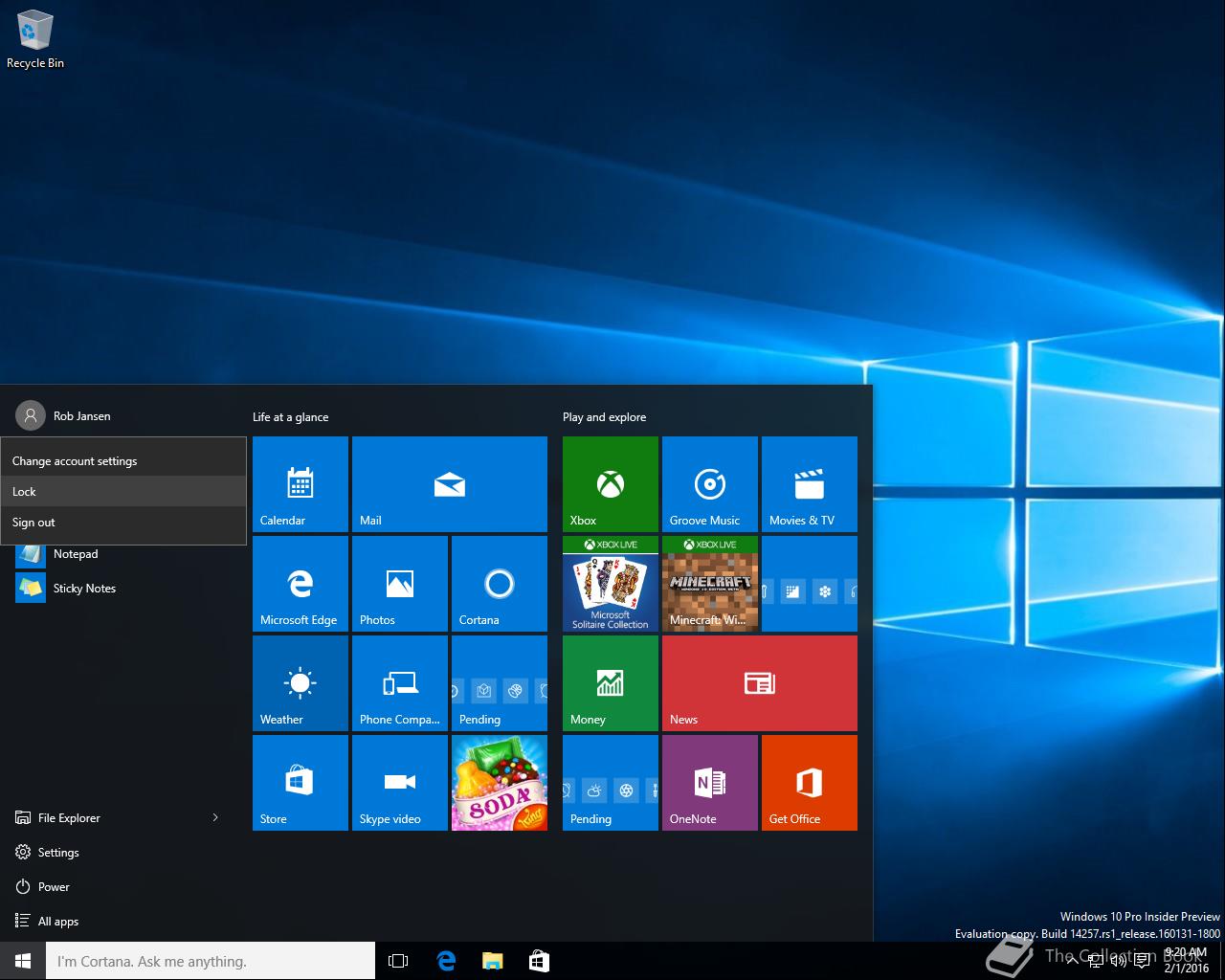1225x980 pixels.
Task: Open the Store tile in Start menu
Action: 301,783
